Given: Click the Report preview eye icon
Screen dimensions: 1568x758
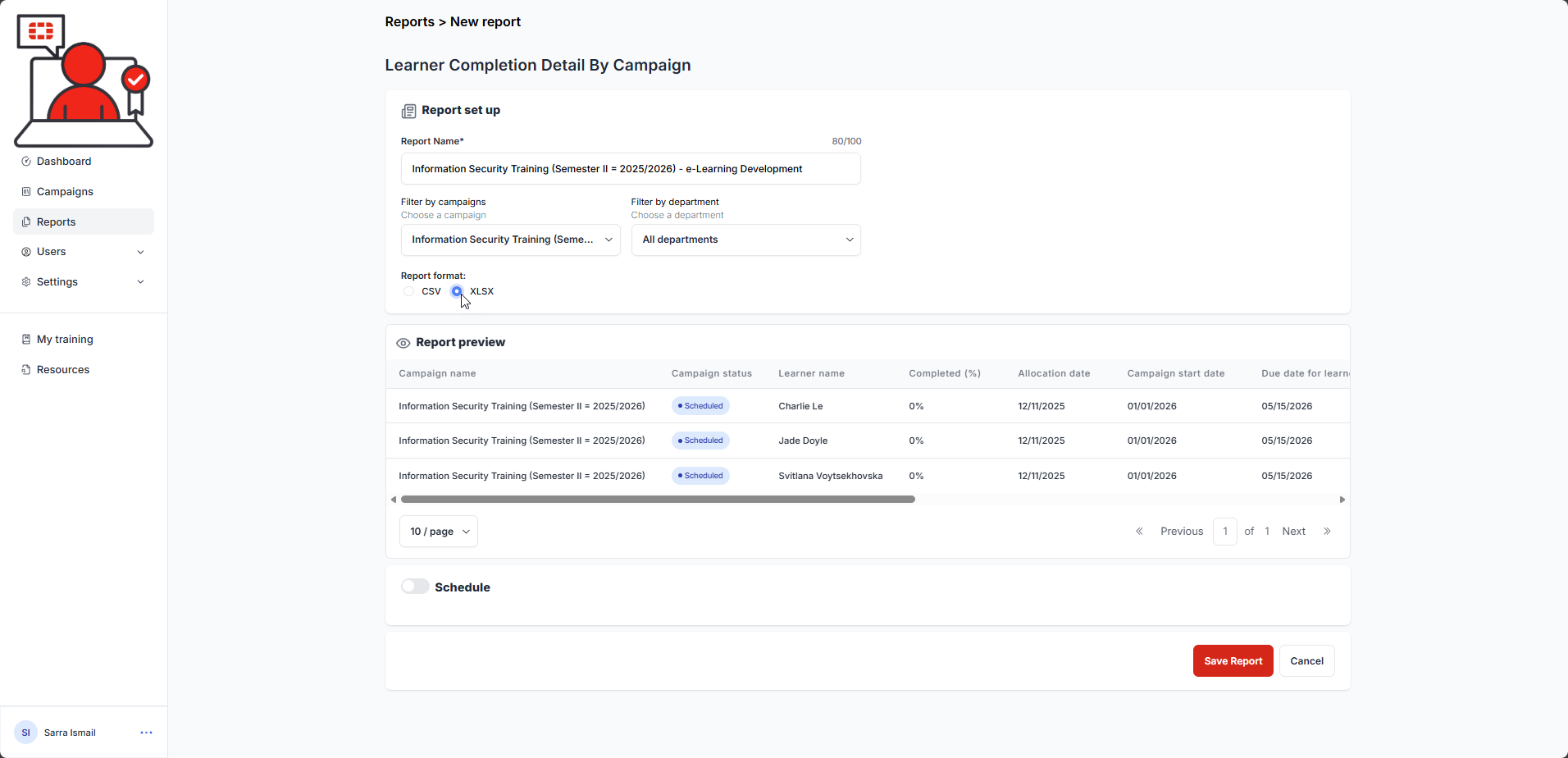Looking at the screenshot, I should click(403, 343).
